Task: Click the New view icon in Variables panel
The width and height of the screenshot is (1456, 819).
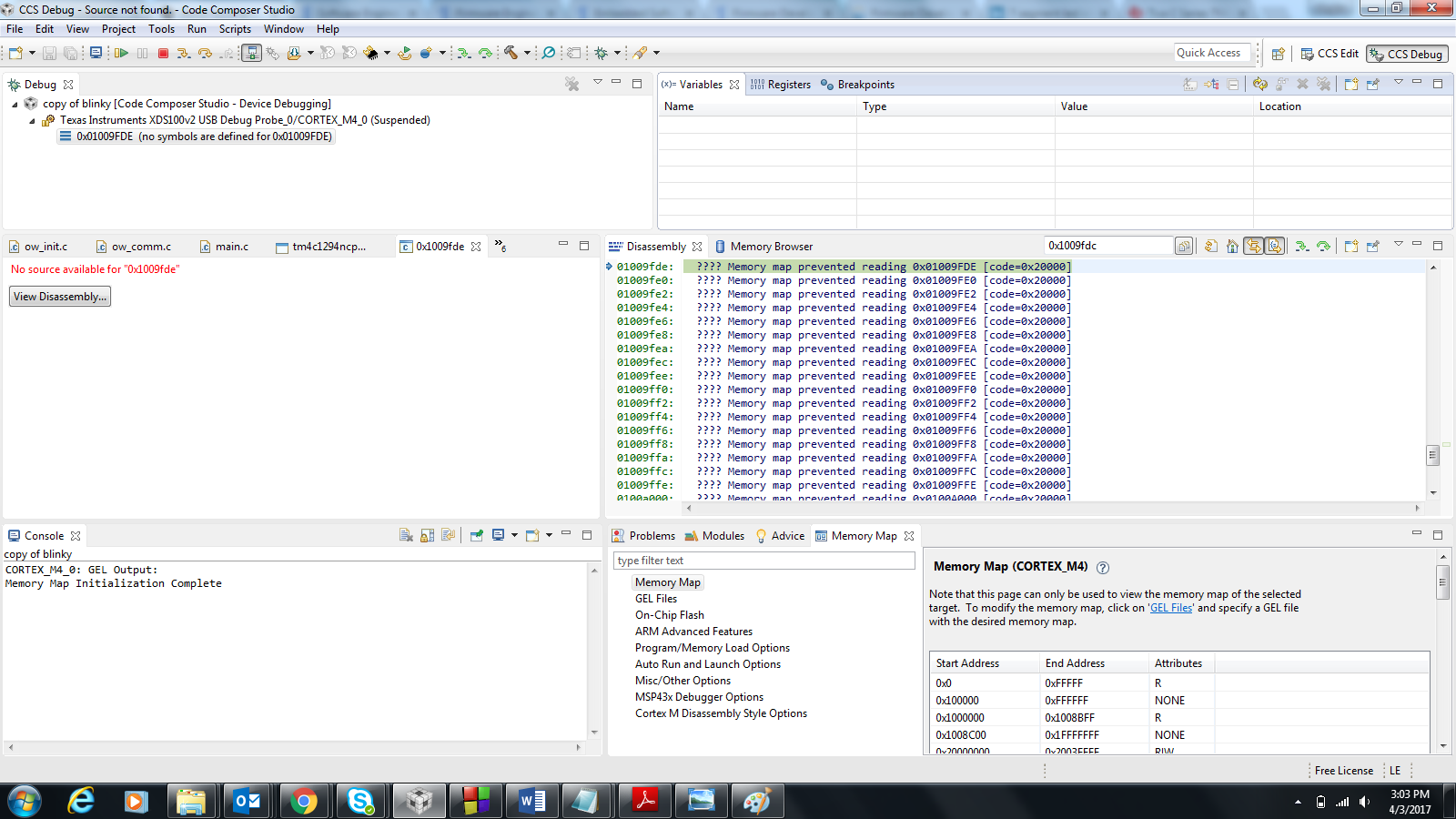Action: [1351, 84]
